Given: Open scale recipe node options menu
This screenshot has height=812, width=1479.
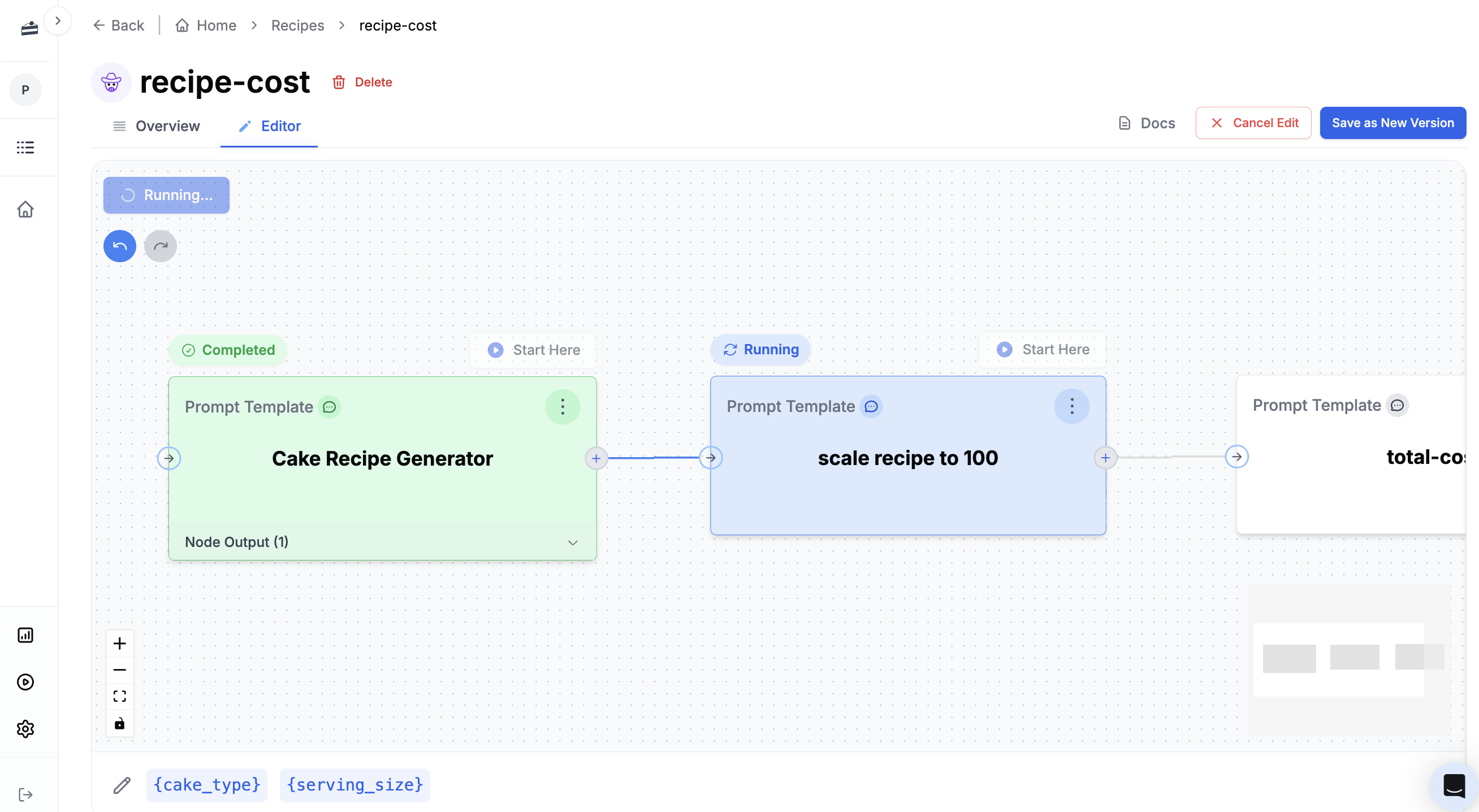Looking at the screenshot, I should click(x=1071, y=406).
